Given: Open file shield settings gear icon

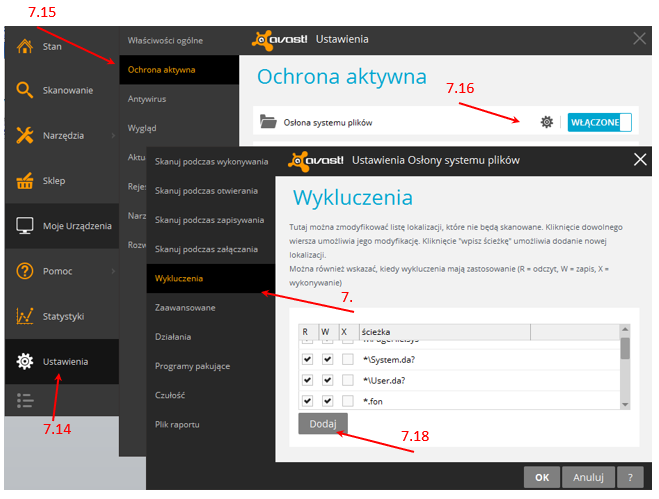Looking at the screenshot, I should click(x=546, y=122).
